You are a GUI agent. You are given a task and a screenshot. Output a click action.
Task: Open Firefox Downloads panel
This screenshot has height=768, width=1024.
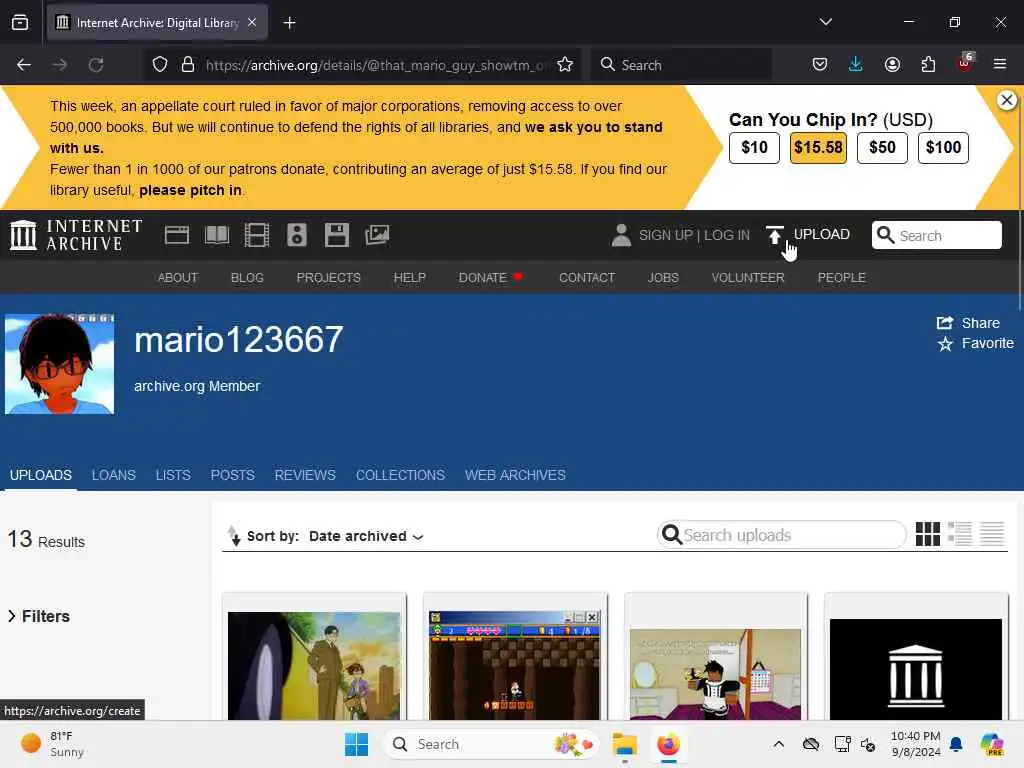[856, 65]
